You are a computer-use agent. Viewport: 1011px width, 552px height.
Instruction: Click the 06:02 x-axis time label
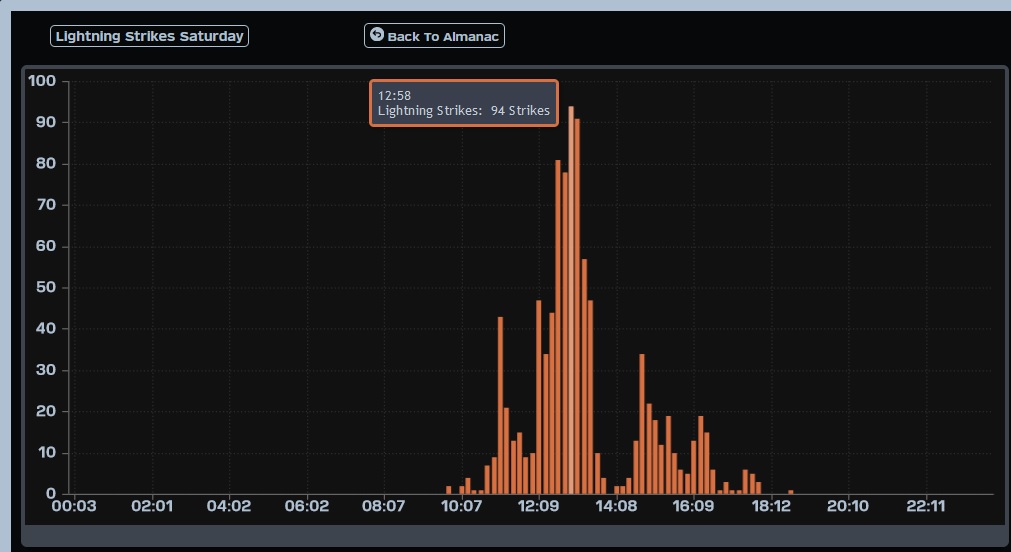click(306, 507)
